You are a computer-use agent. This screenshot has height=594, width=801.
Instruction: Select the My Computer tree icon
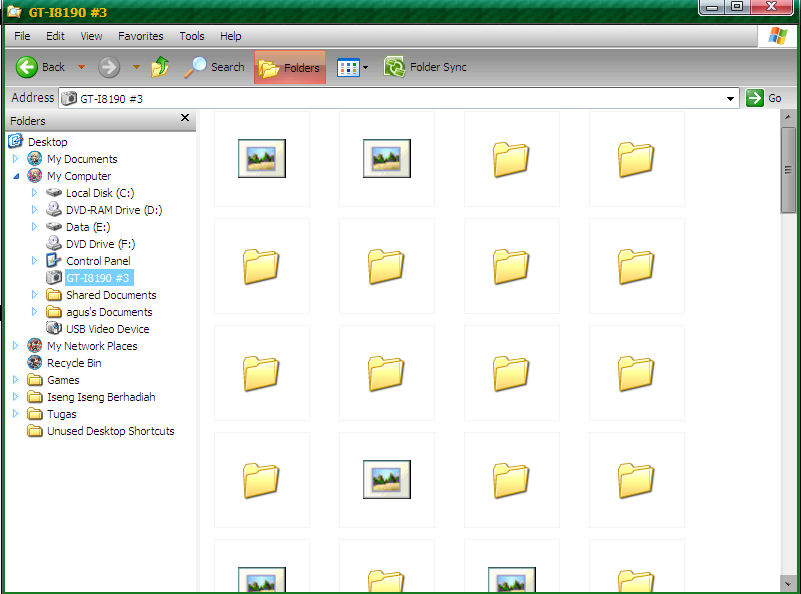(x=35, y=176)
